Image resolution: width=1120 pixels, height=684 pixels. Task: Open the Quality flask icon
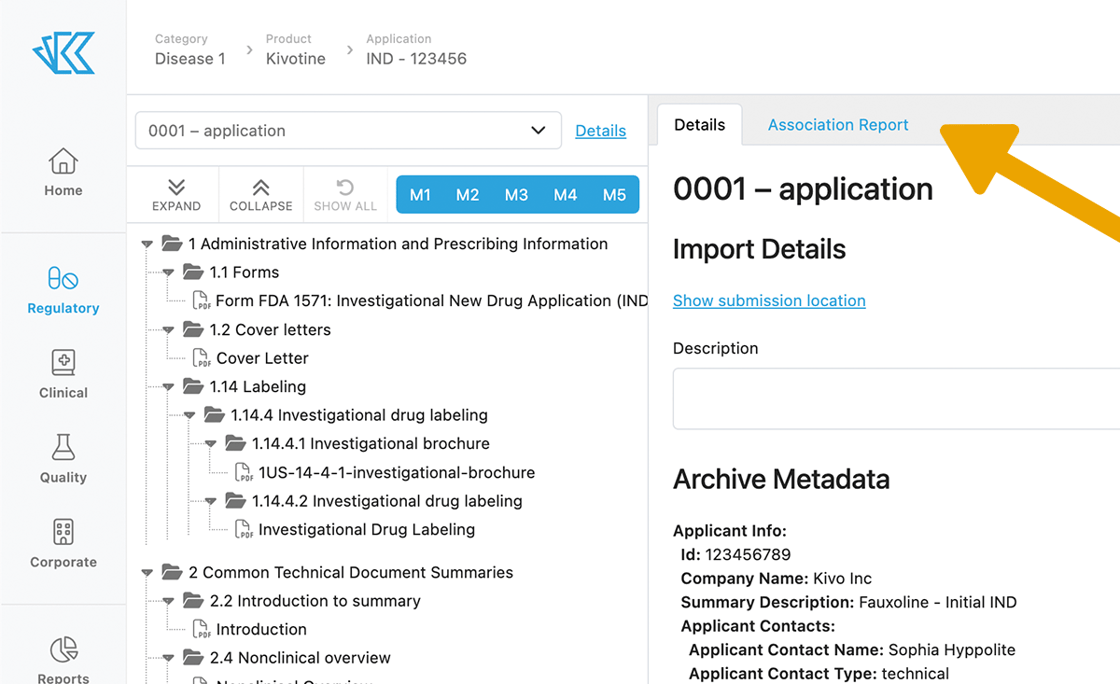click(x=63, y=448)
